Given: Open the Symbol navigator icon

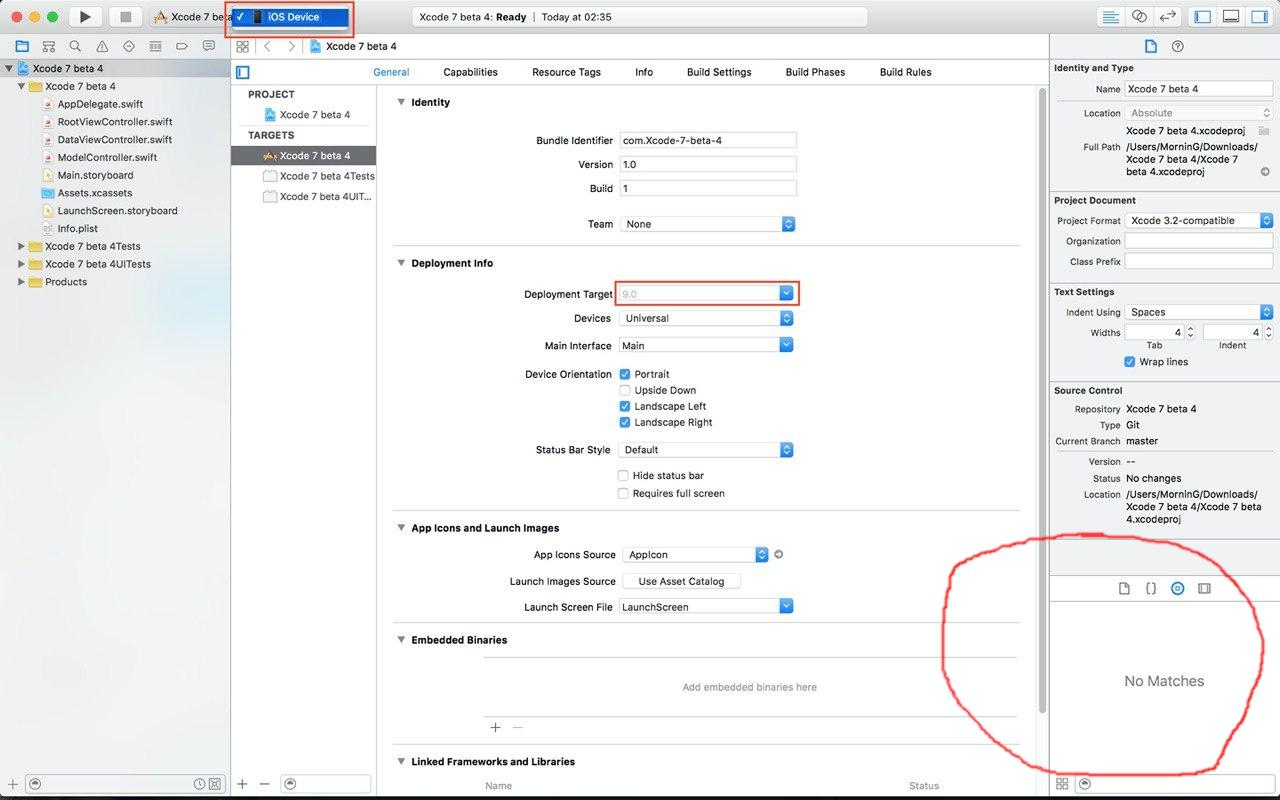Looking at the screenshot, I should pos(48,46).
